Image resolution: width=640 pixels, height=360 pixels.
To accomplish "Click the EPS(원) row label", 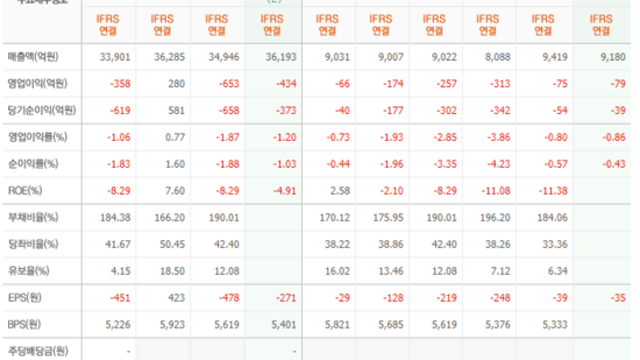I will pyautogui.click(x=24, y=298).
